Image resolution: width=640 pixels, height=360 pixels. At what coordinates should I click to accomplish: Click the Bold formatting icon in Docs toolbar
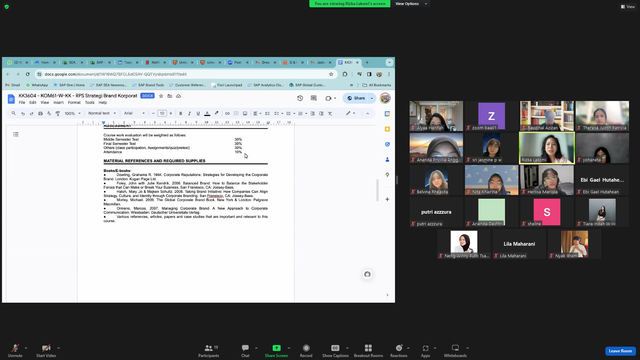tap(180, 113)
